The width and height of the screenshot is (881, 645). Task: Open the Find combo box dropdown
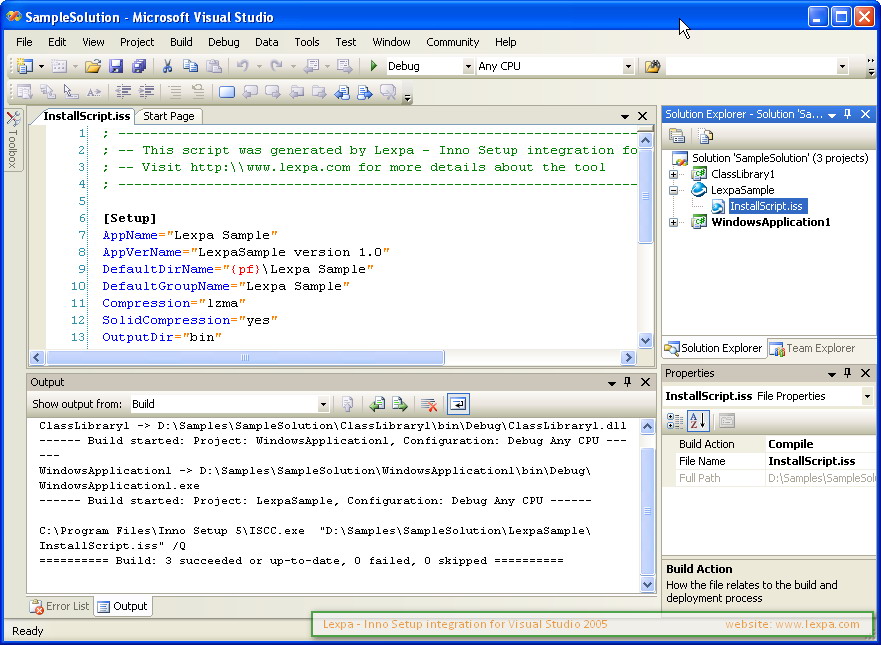(842, 67)
